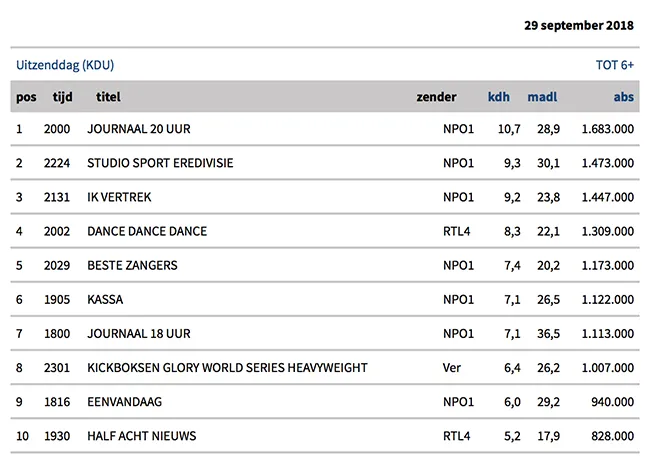Click the 1.683.000 viewers value
The image size is (650, 459).
(x=608, y=129)
